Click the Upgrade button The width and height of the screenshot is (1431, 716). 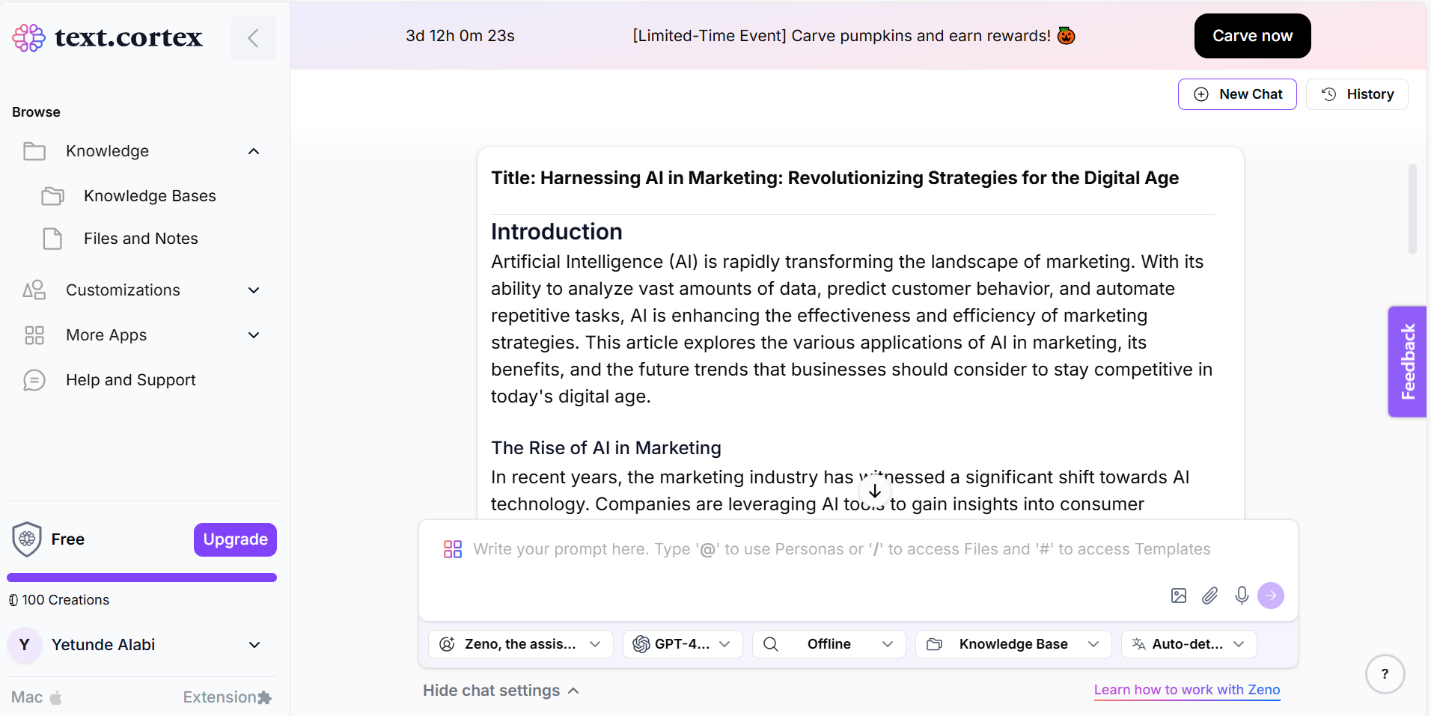[x=235, y=540]
